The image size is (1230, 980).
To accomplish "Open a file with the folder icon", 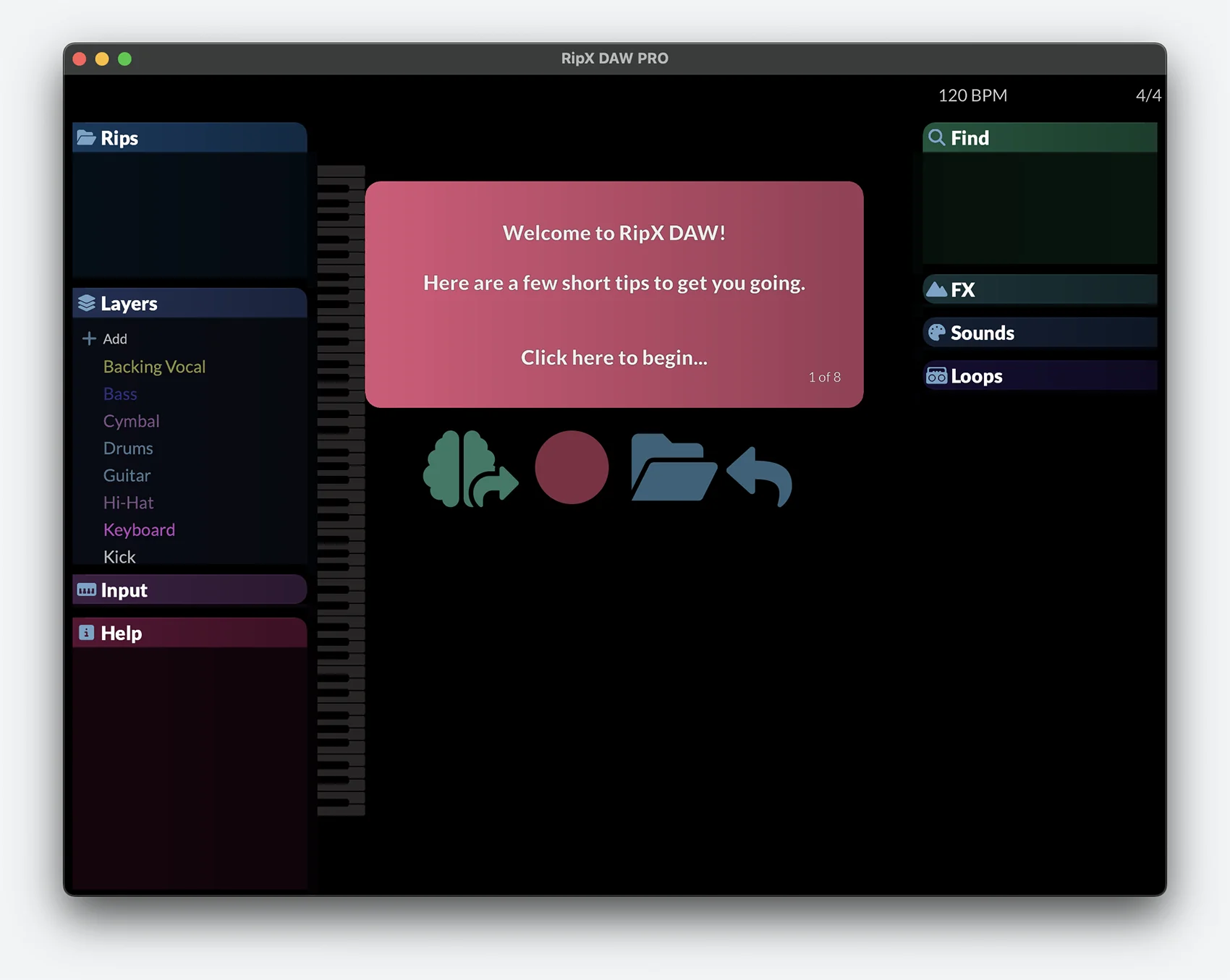I will click(672, 469).
